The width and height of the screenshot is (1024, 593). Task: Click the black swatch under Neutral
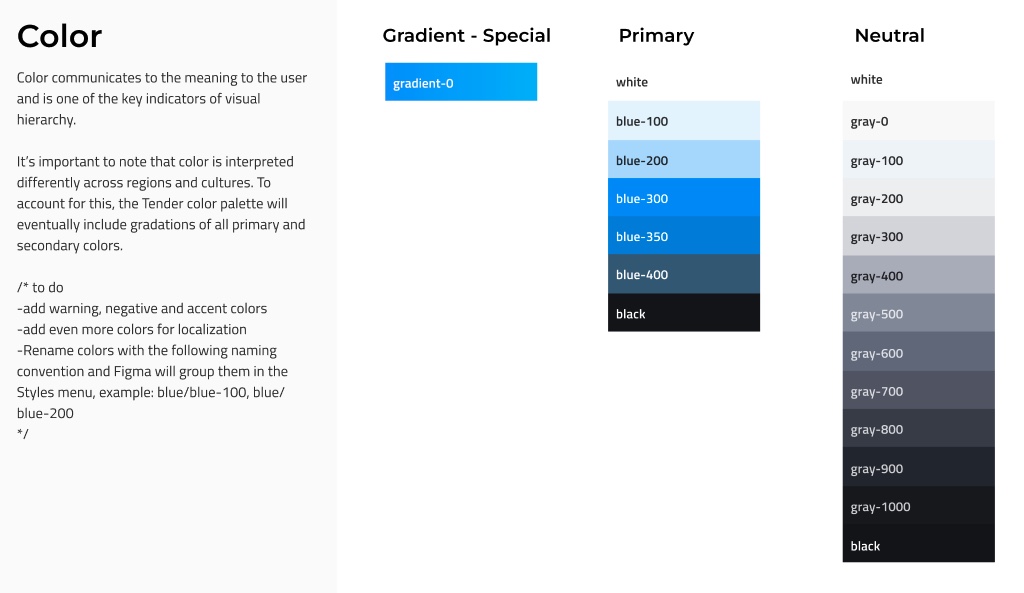[x=918, y=543]
